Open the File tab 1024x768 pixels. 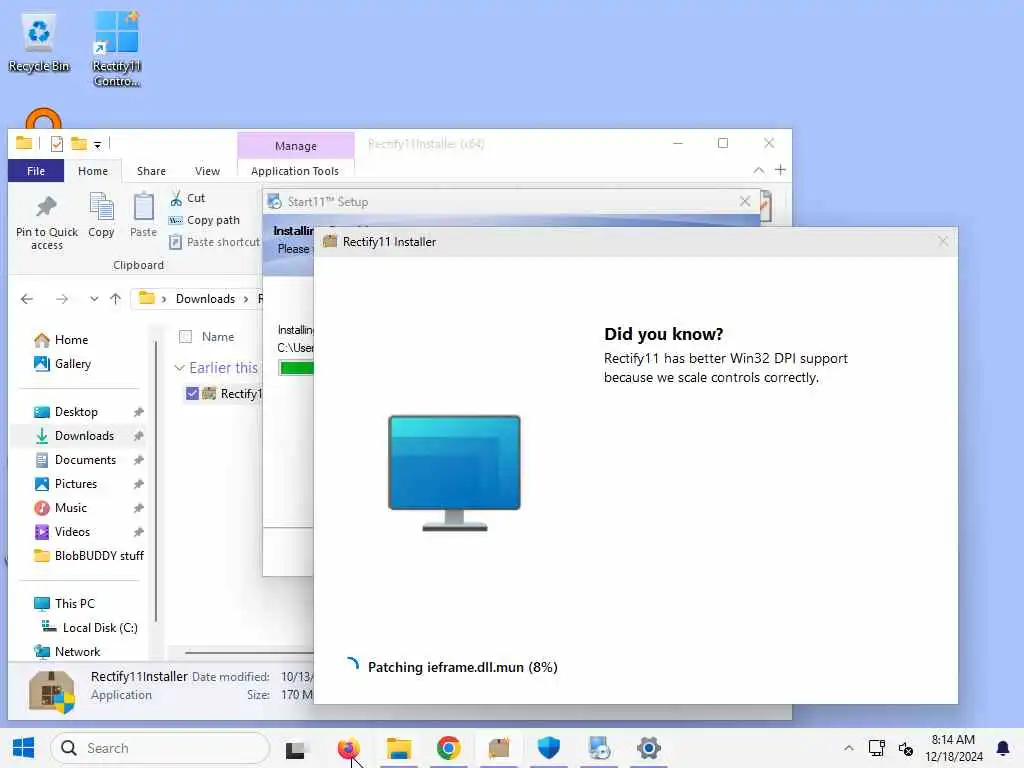pos(36,171)
